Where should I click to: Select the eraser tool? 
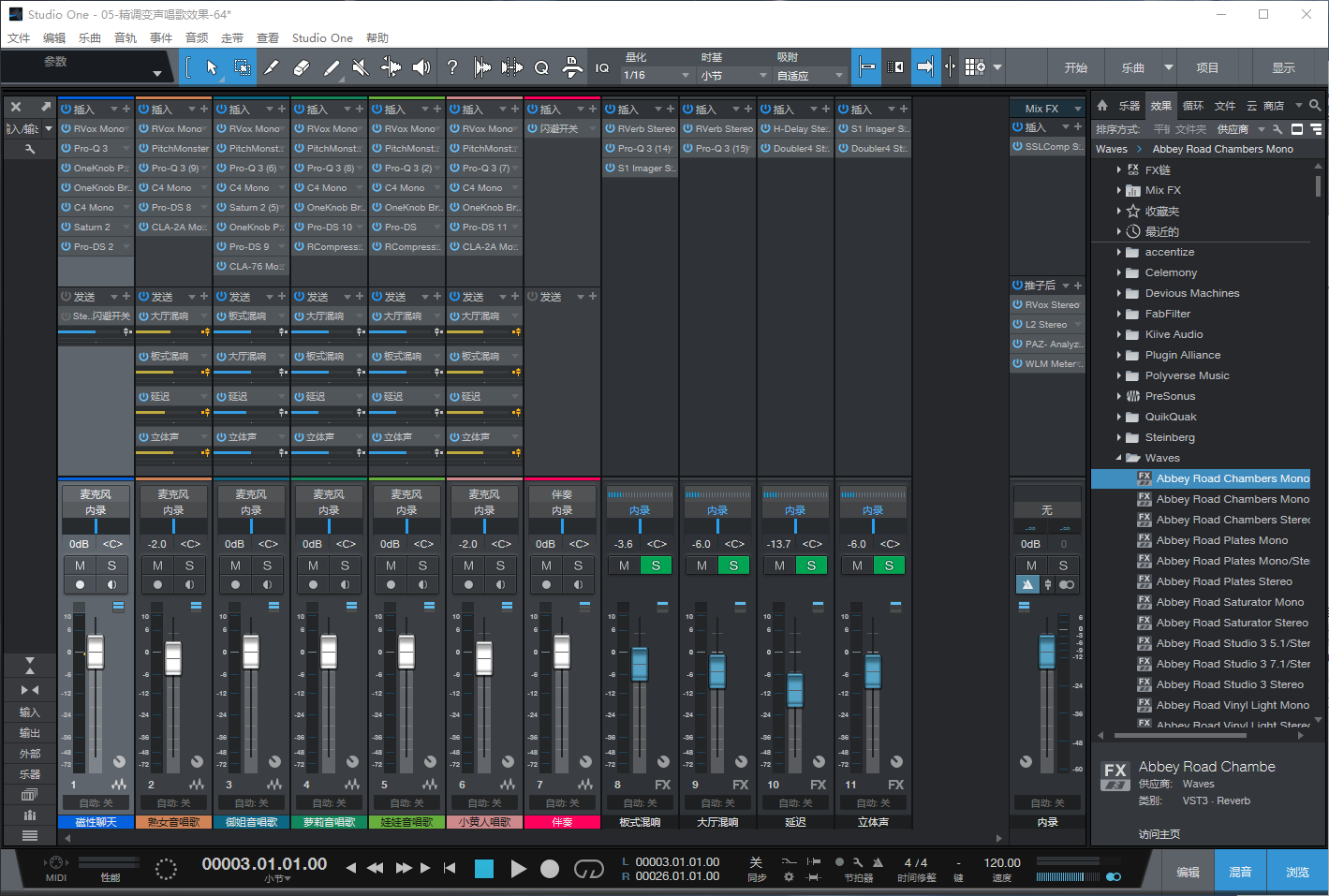coord(301,67)
